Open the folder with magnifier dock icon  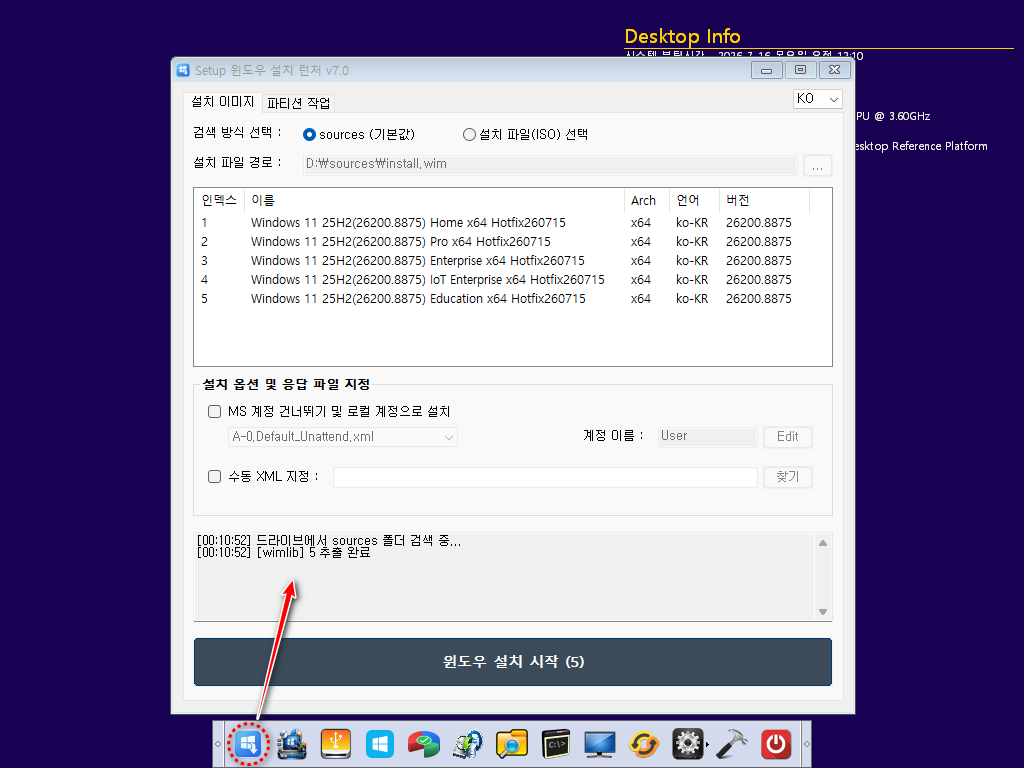click(511, 744)
